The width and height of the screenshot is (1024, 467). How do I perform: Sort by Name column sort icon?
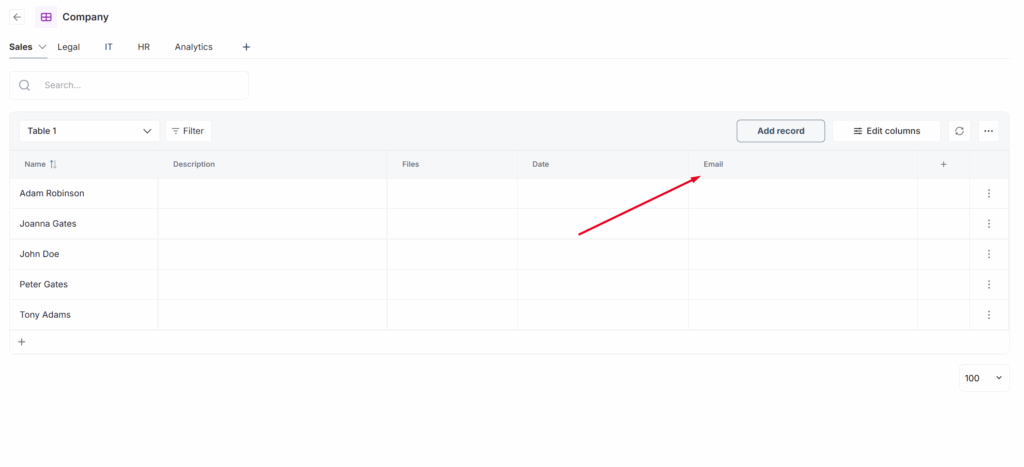click(54, 164)
